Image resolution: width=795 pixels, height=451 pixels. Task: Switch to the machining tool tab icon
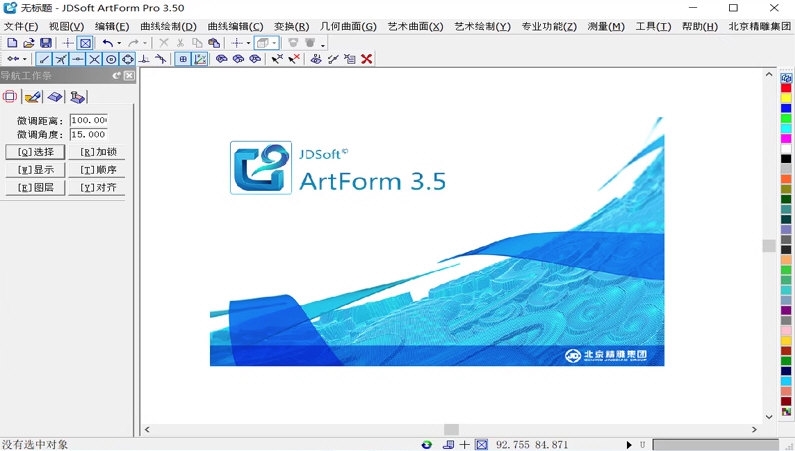tap(77, 96)
